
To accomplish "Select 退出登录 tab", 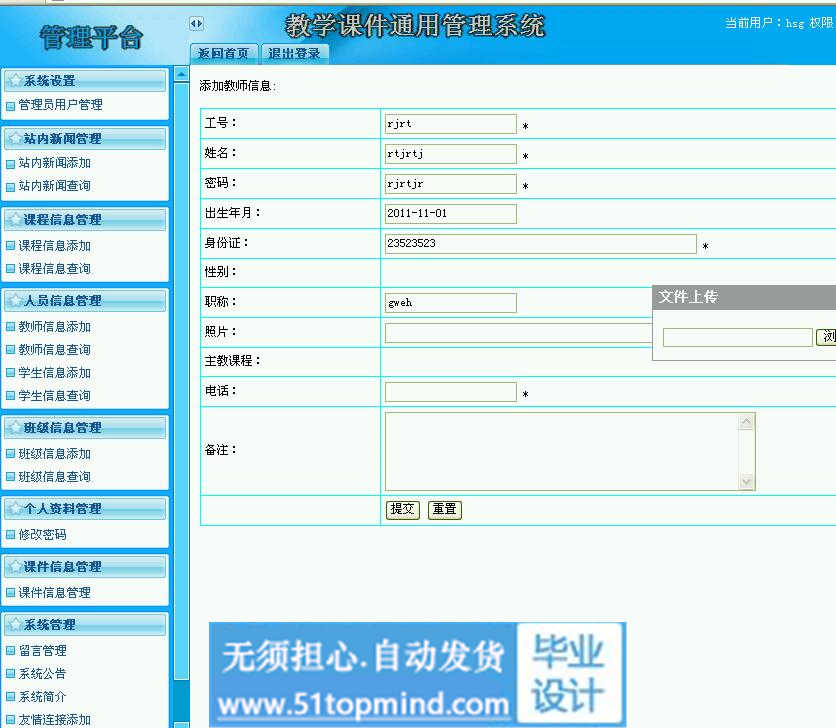I will [x=294, y=53].
